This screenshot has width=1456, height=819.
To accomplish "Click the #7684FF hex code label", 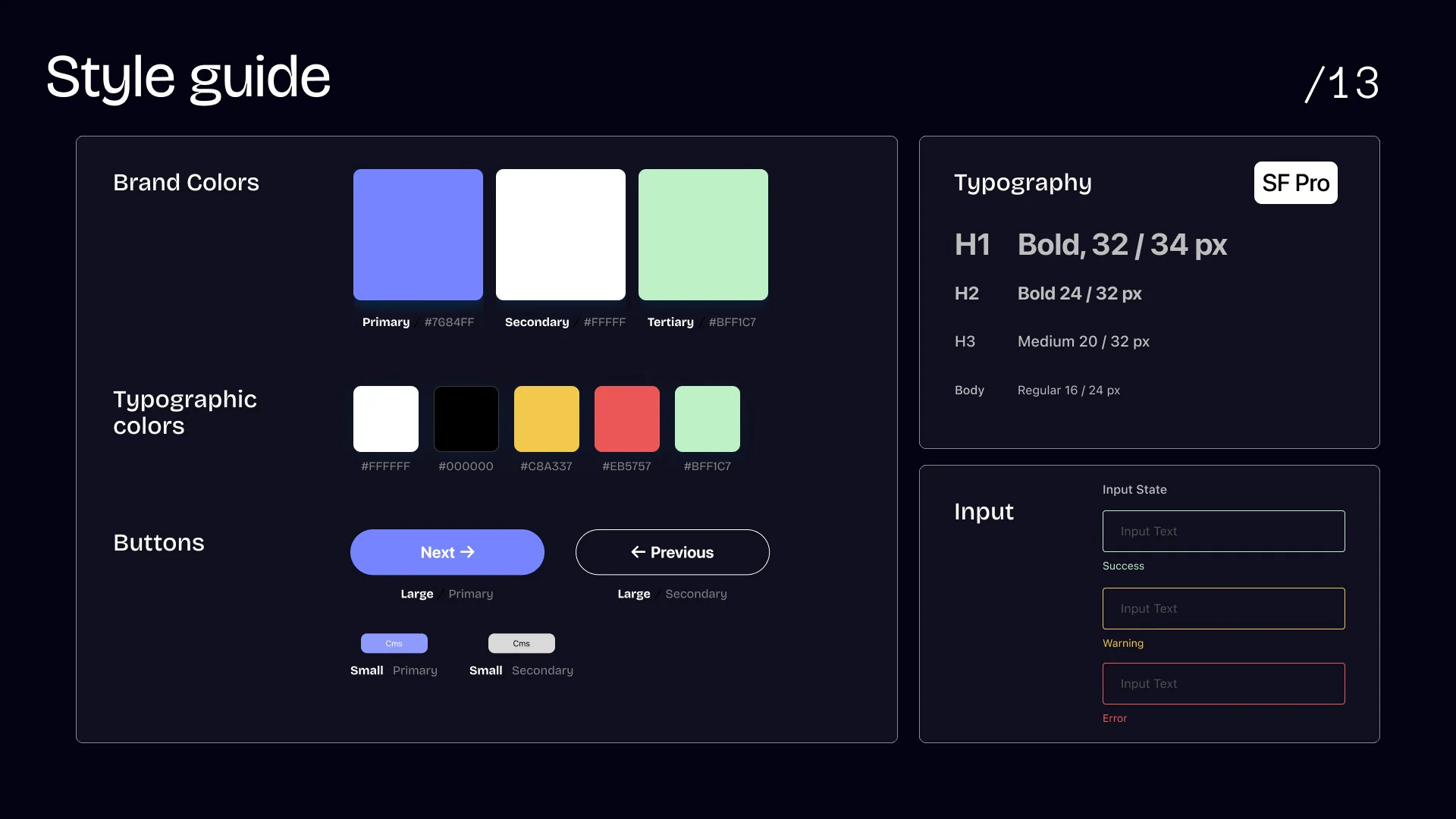I will coord(449,322).
